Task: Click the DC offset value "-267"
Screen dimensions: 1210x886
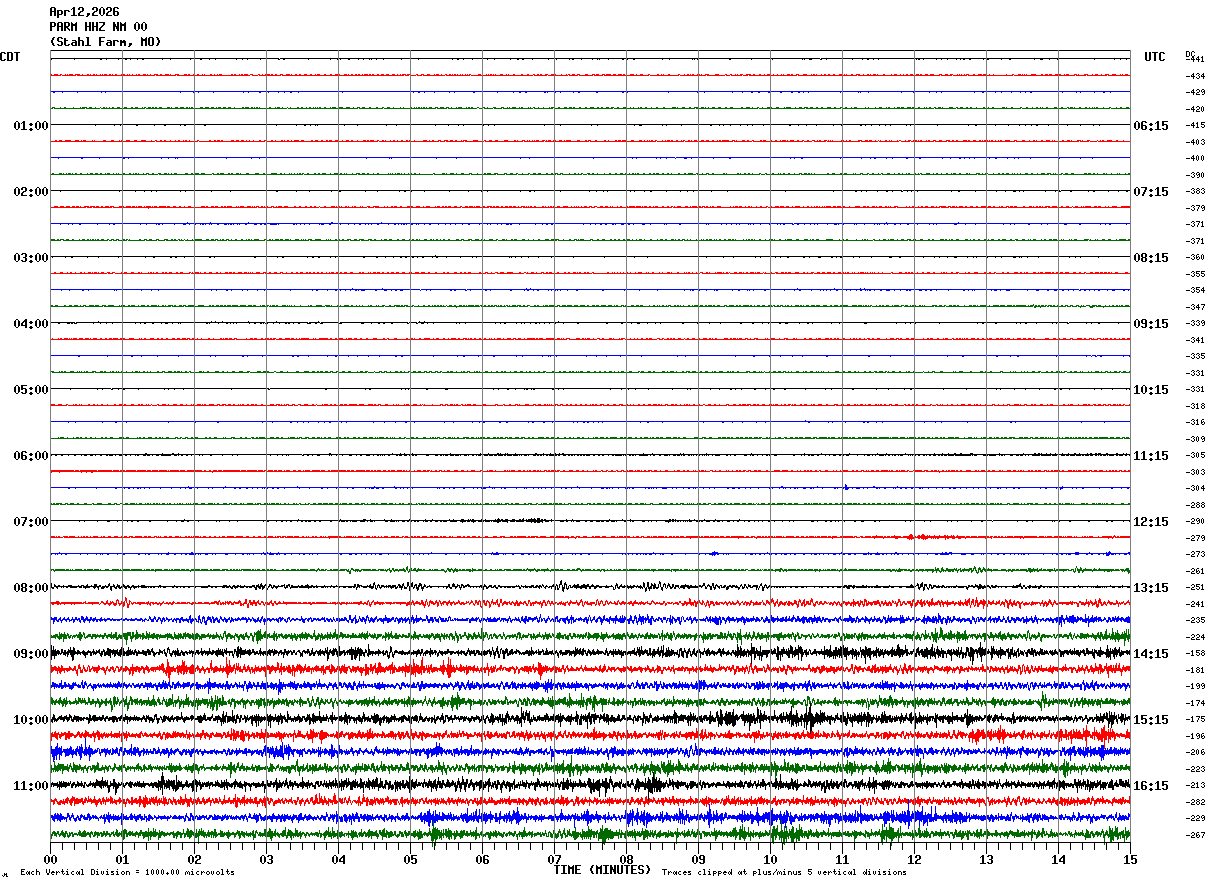Action: (x=1195, y=835)
